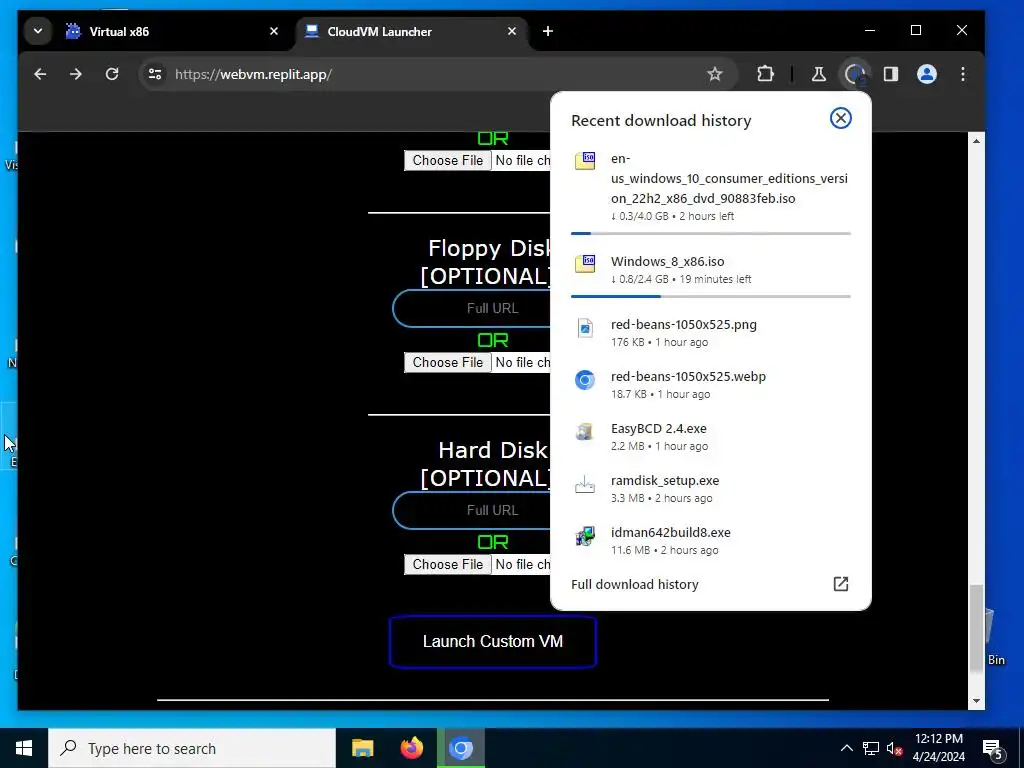Image resolution: width=1024 pixels, height=768 pixels.
Task: Open full download history external icon
Action: pyautogui.click(x=840, y=584)
